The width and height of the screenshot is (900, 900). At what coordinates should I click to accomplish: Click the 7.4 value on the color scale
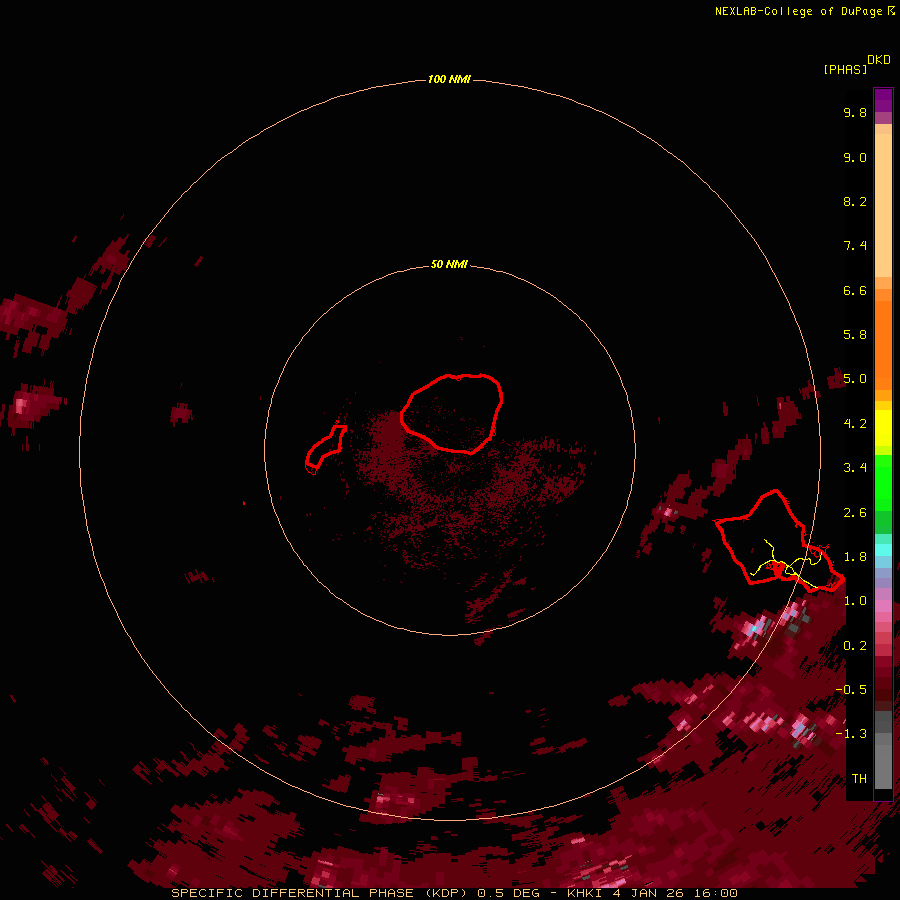(855, 246)
